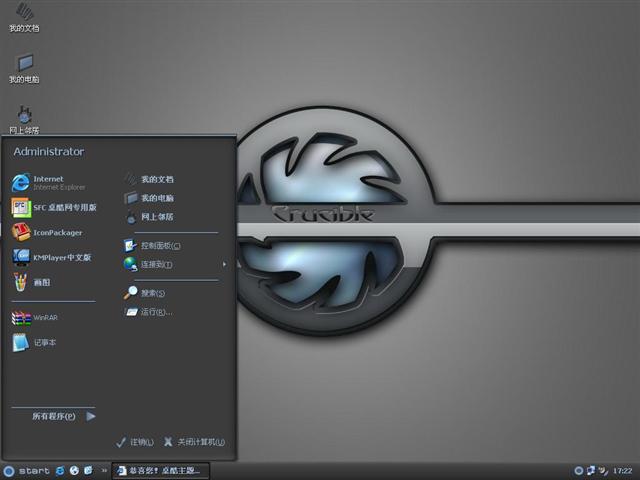Open SFC 桌酷网专用版 program

(x=54, y=207)
